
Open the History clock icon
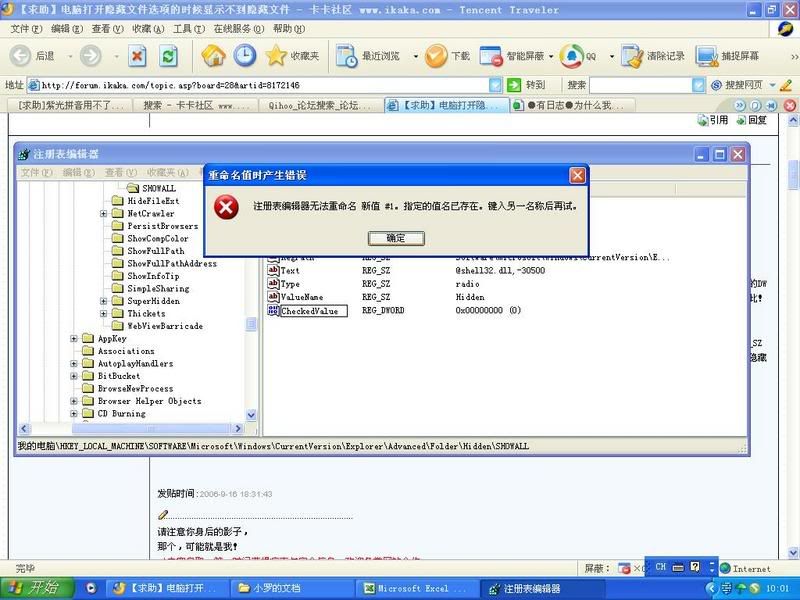(x=244, y=56)
